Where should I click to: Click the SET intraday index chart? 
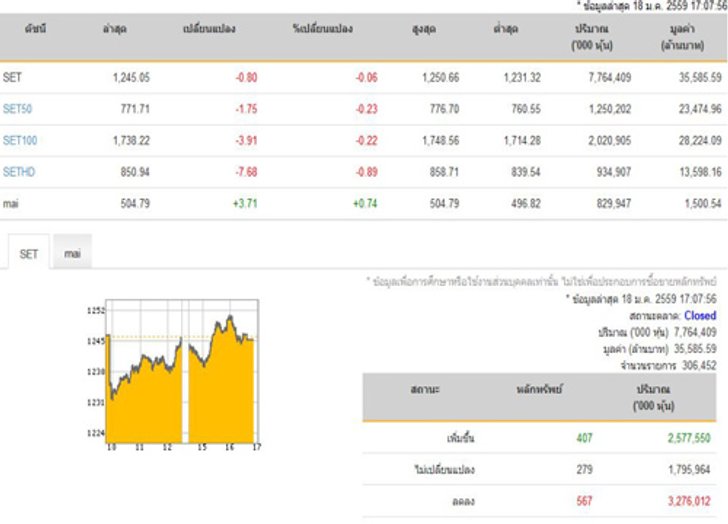pos(174,374)
